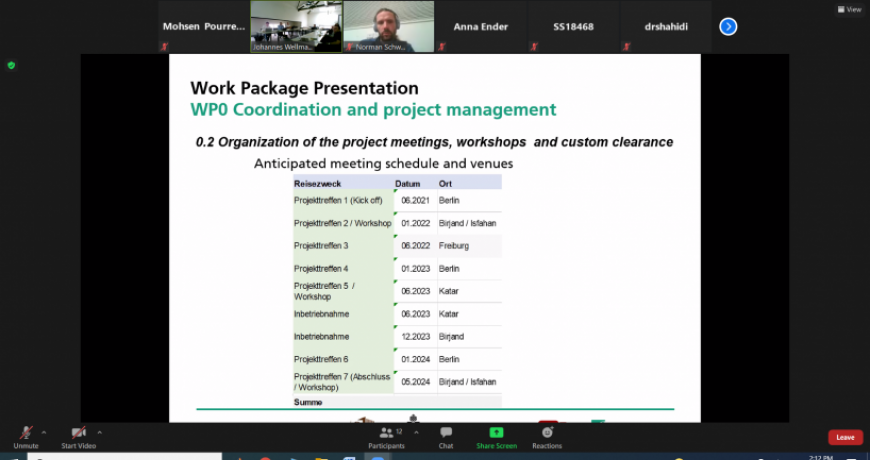The image size is (870, 460).
Task: Click muted mic icon on Mohsen tile
Action: pyautogui.click(x=164, y=47)
